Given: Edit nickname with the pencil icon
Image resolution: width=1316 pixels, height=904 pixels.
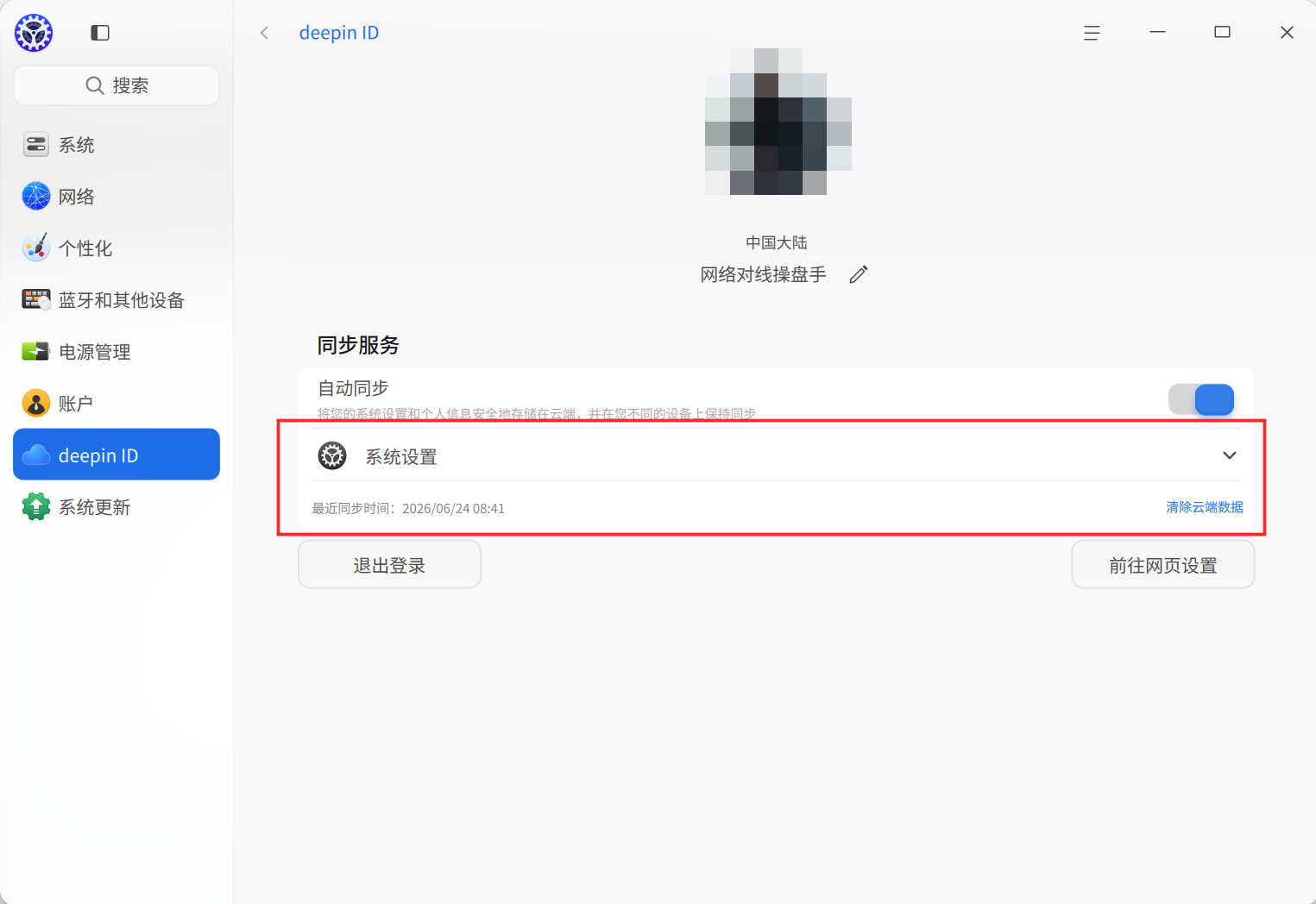Looking at the screenshot, I should 858,274.
